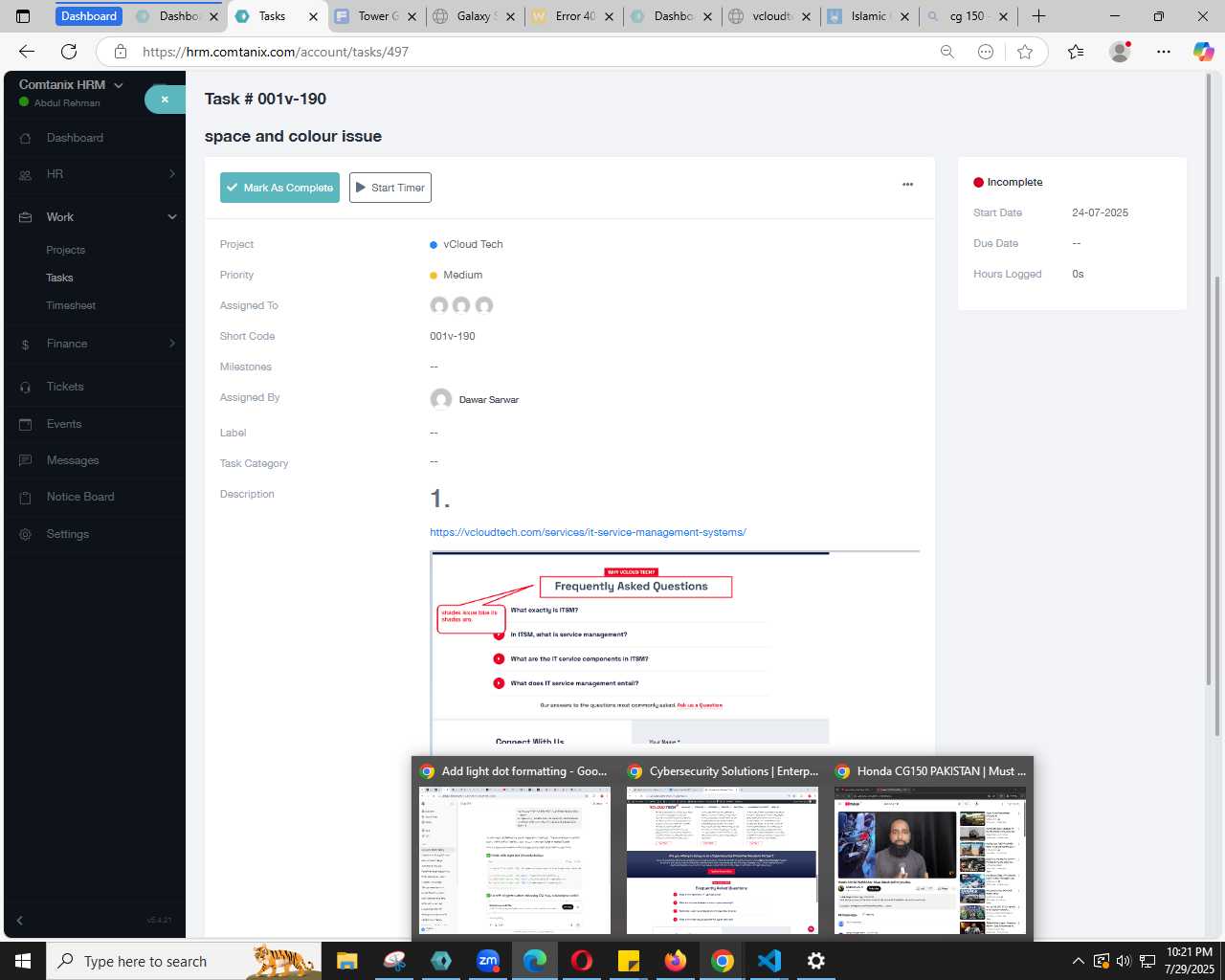Click zoom out magnifier in address bar

point(947,52)
